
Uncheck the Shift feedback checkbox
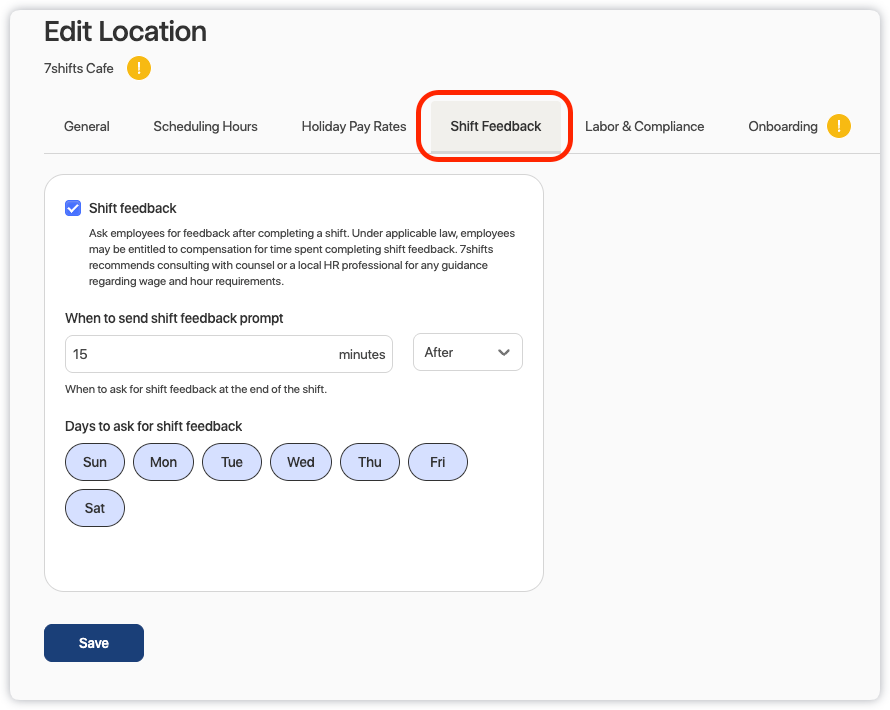[x=73, y=208]
